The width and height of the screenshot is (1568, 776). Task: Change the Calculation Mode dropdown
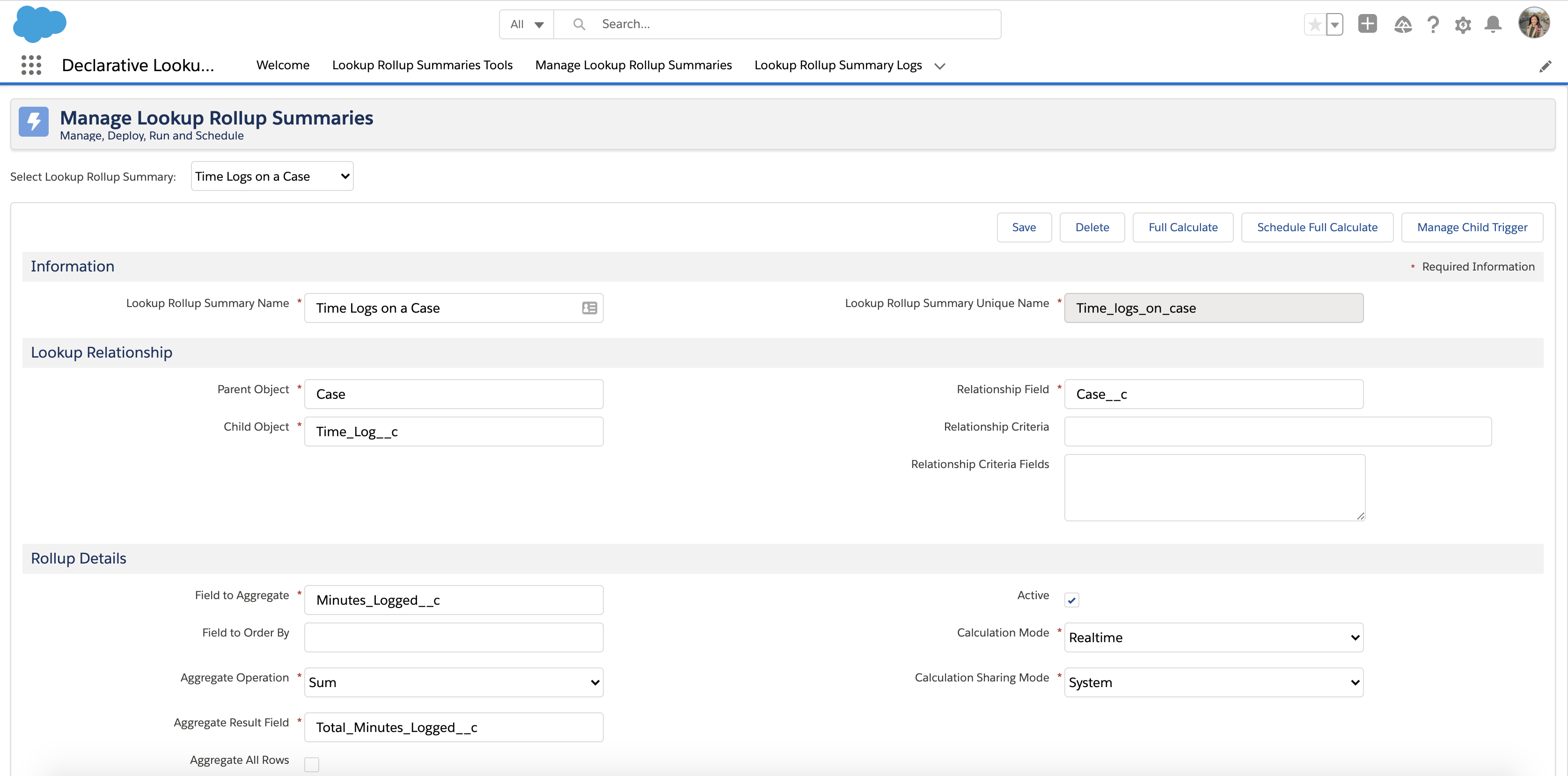click(x=1214, y=637)
